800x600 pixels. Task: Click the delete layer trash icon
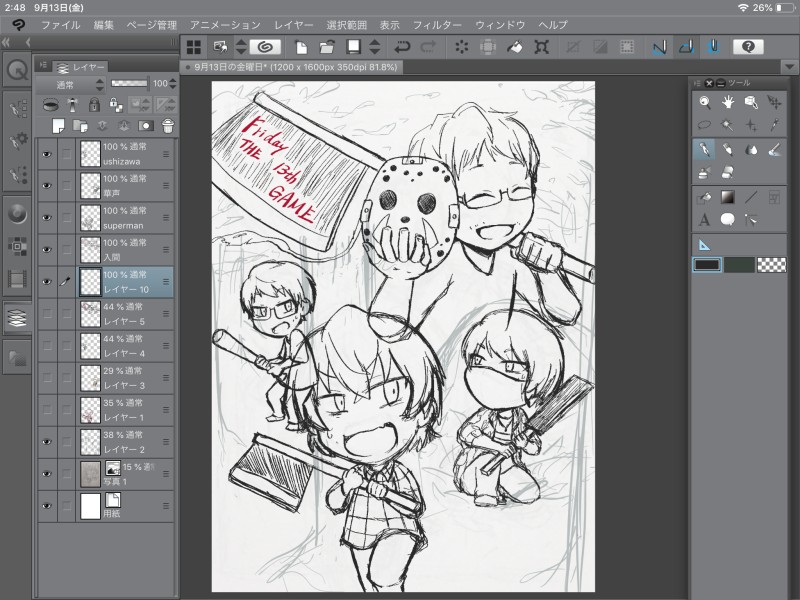(x=168, y=125)
